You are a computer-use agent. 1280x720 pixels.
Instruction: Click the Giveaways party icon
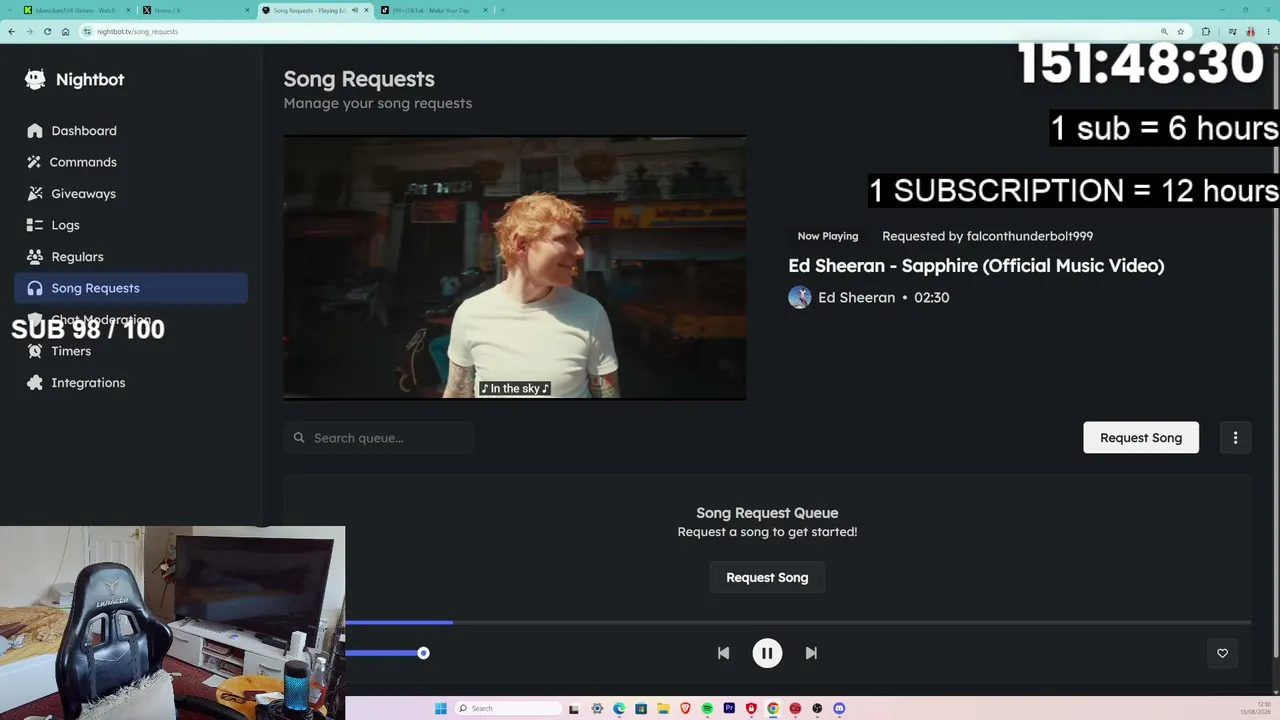(x=35, y=194)
